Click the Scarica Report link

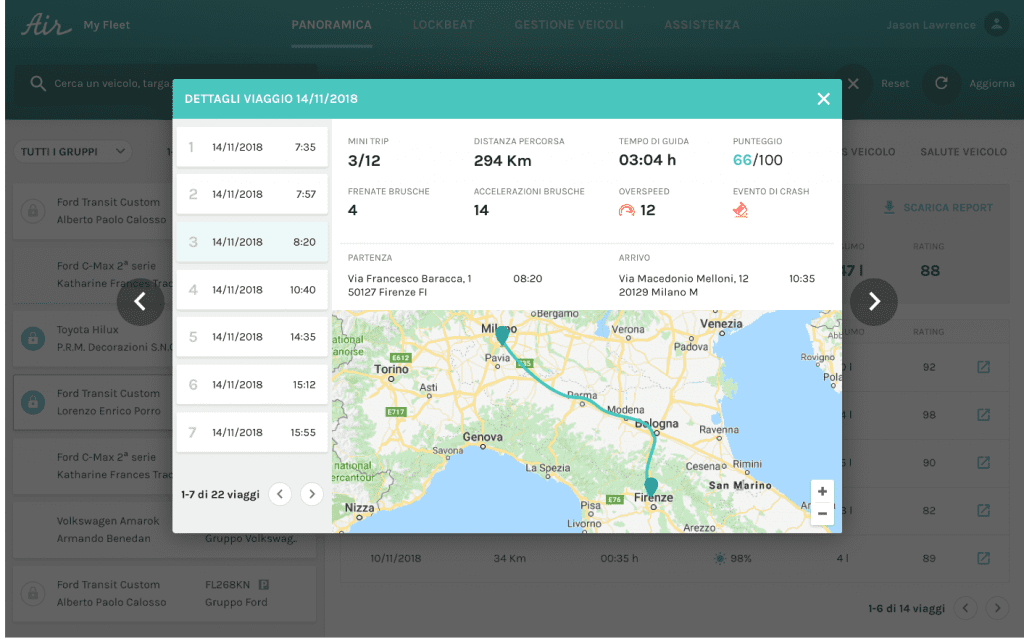click(947, 207)
